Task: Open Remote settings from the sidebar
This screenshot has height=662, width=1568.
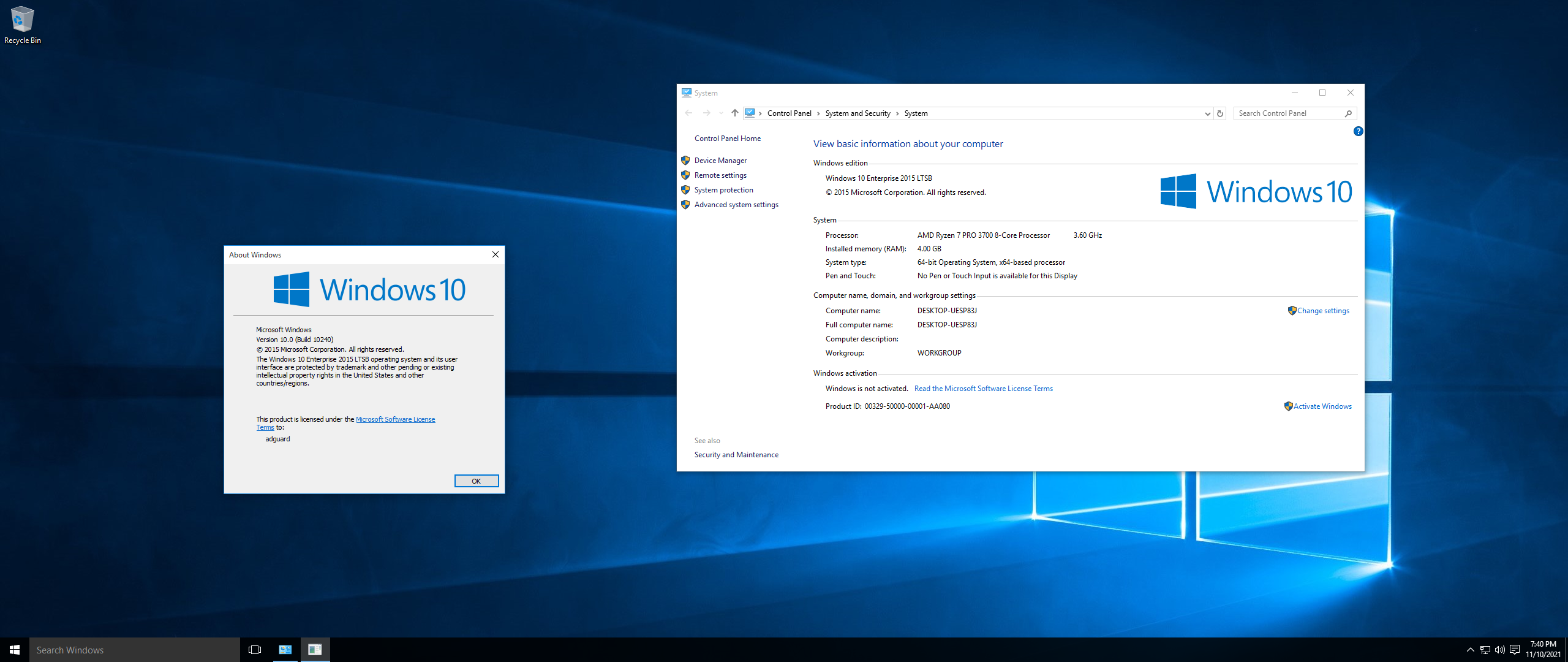Action: (720, 175)
